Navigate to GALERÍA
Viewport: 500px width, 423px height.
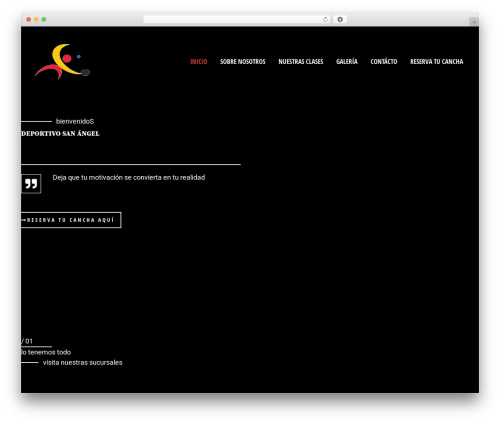(347, 61)
